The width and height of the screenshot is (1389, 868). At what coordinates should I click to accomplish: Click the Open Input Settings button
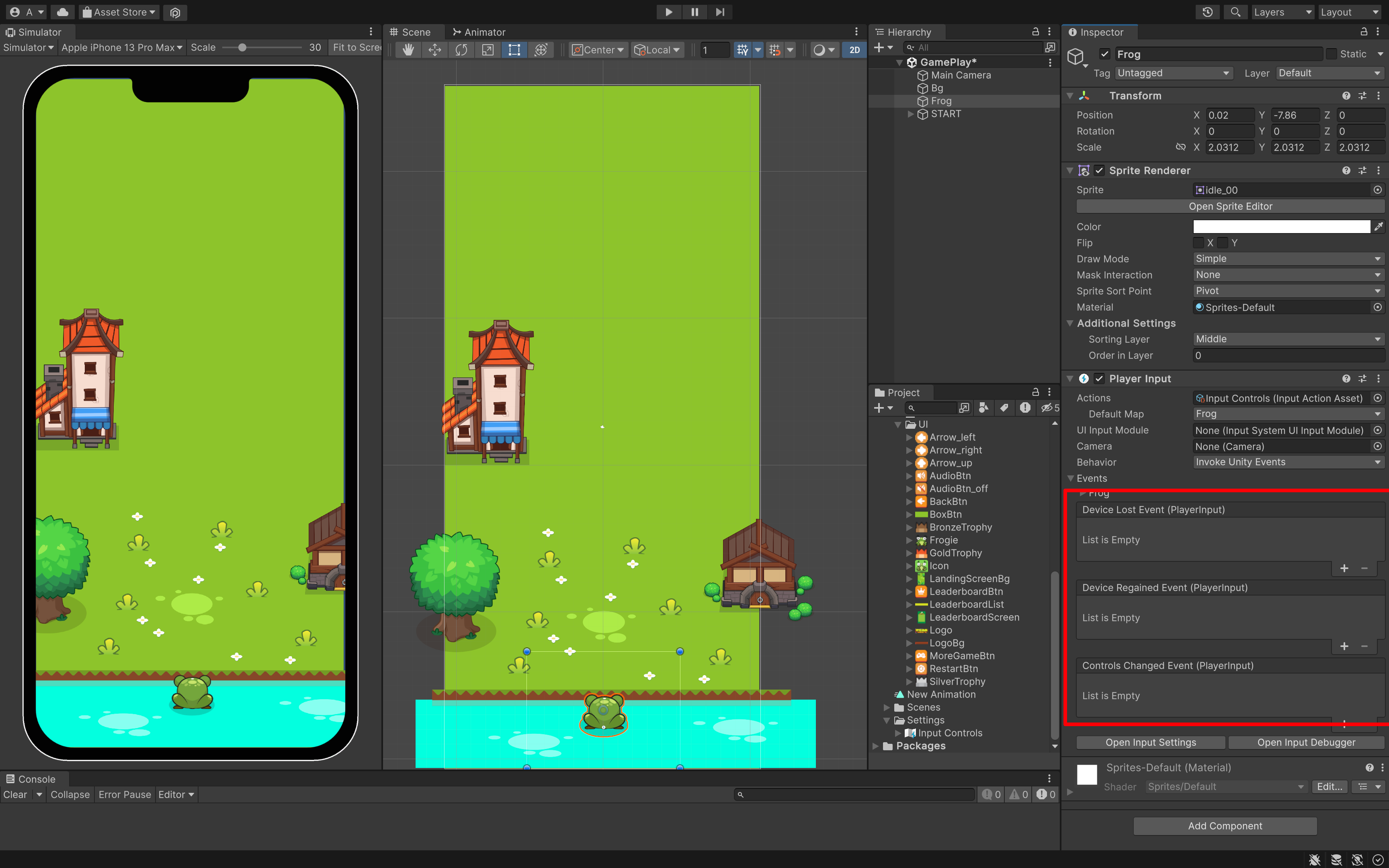(x=1151, y=742)
